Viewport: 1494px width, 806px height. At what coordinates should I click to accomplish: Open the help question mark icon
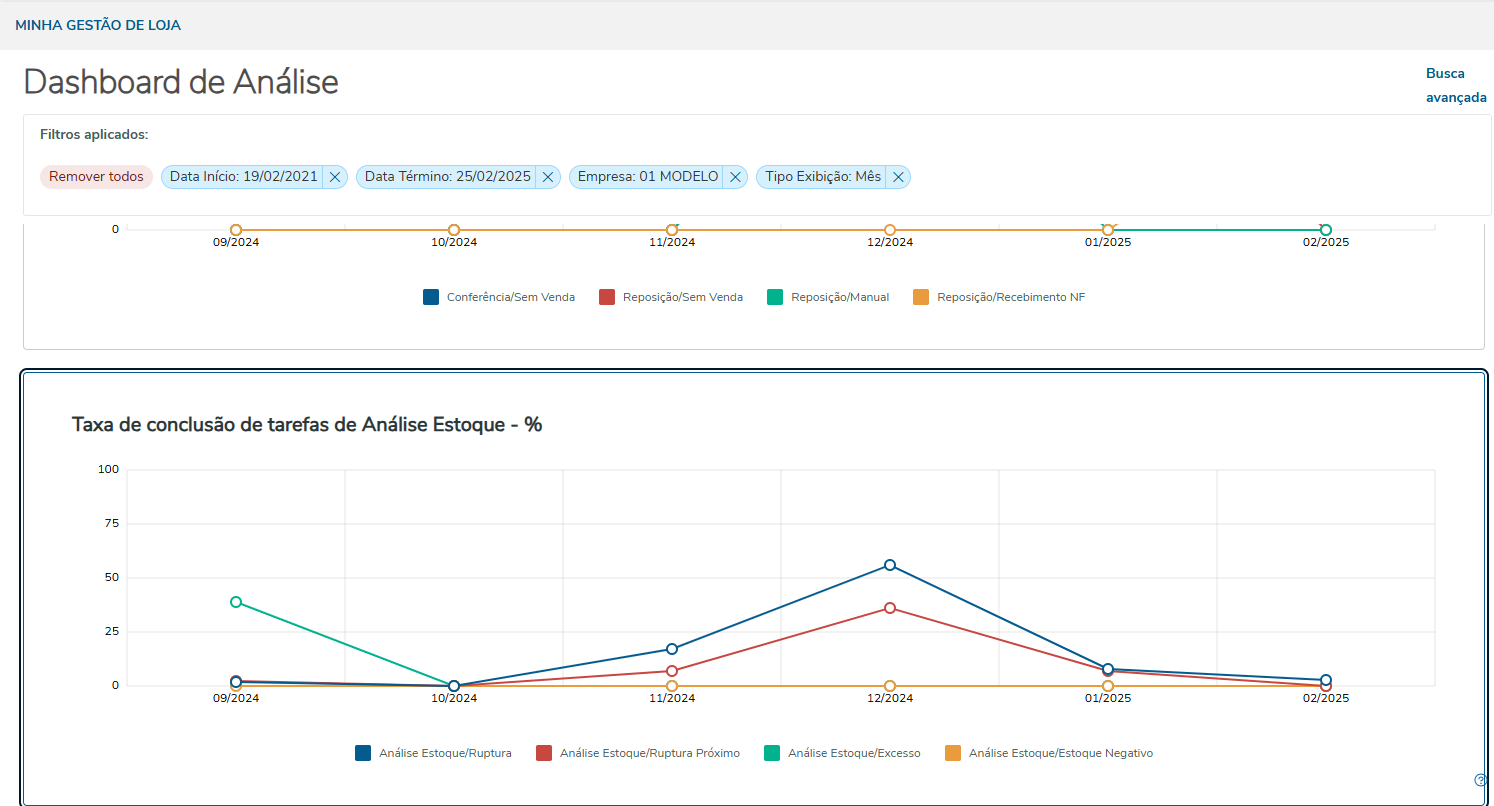[x=1481, y=780]
